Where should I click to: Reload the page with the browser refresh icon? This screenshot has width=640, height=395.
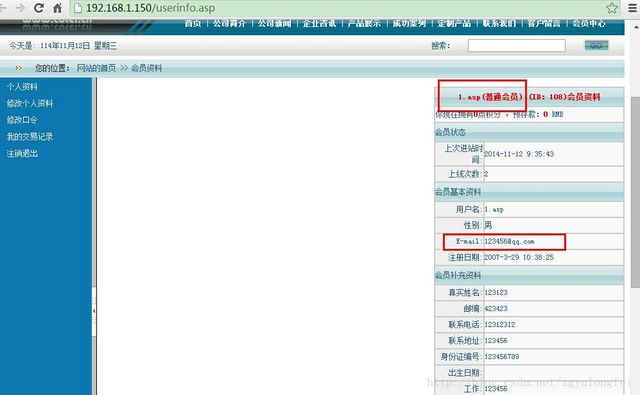39,8
